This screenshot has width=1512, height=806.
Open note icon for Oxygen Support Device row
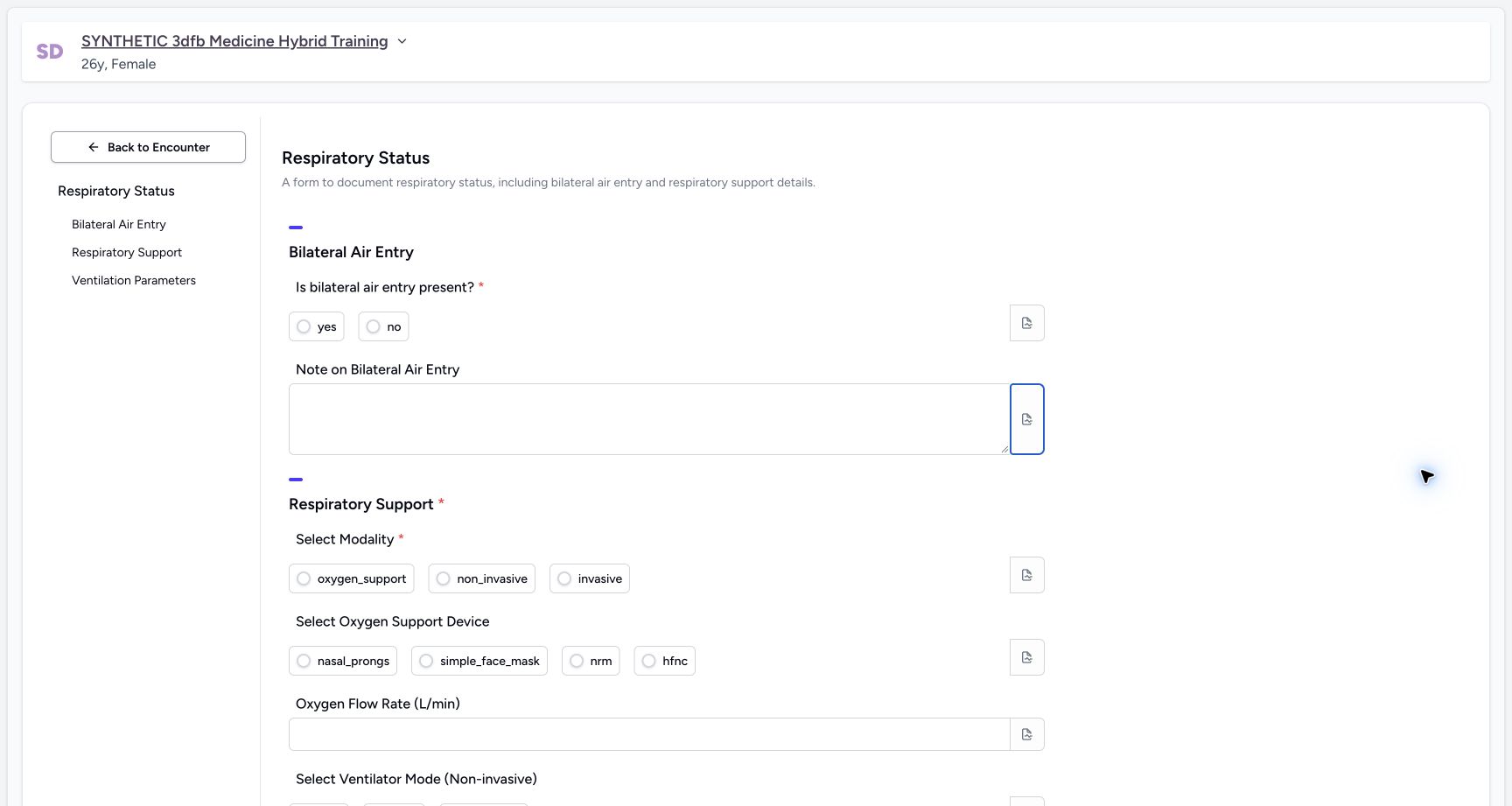coord(1026,657)
